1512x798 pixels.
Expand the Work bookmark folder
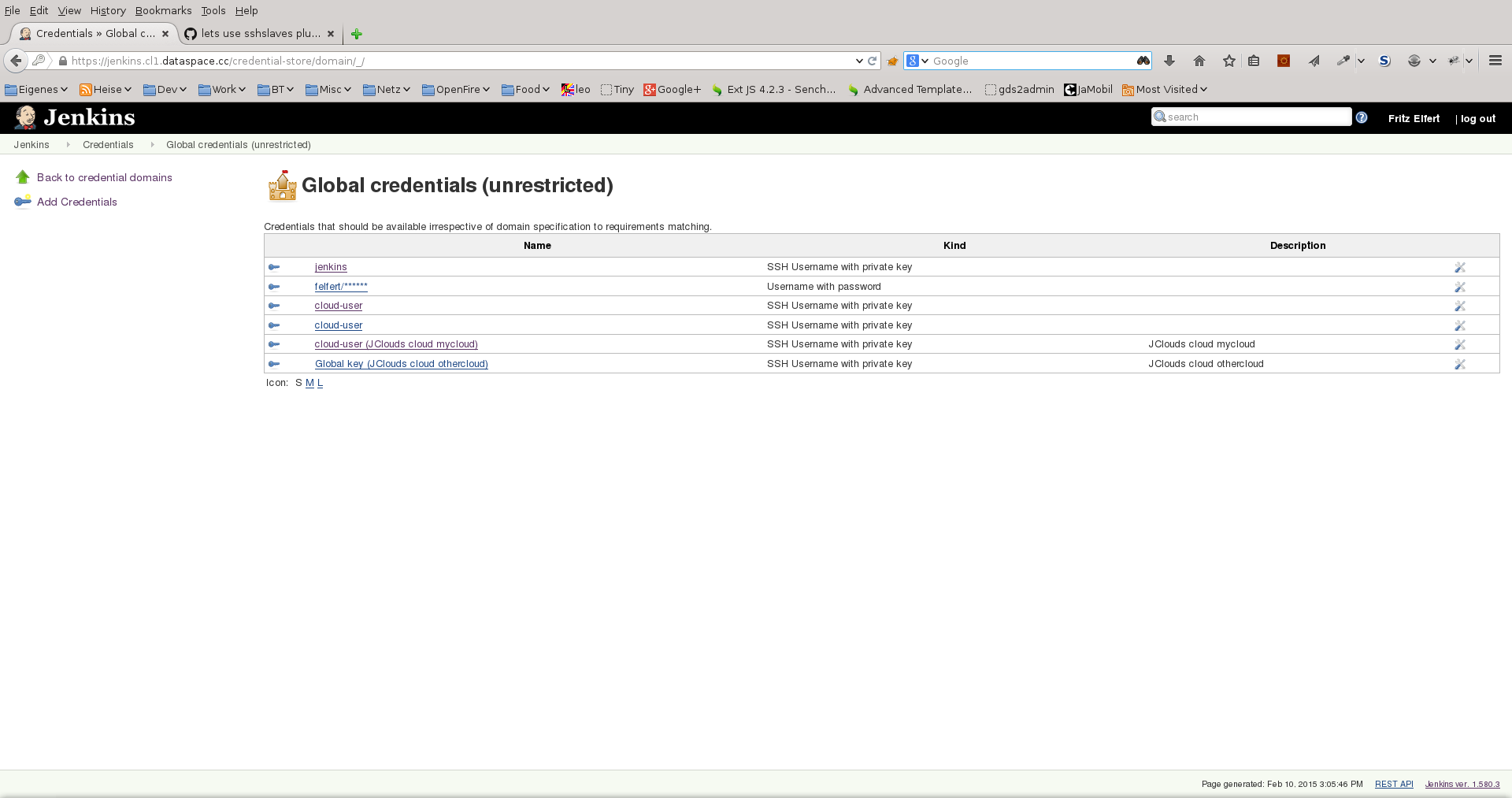point(222,89)
